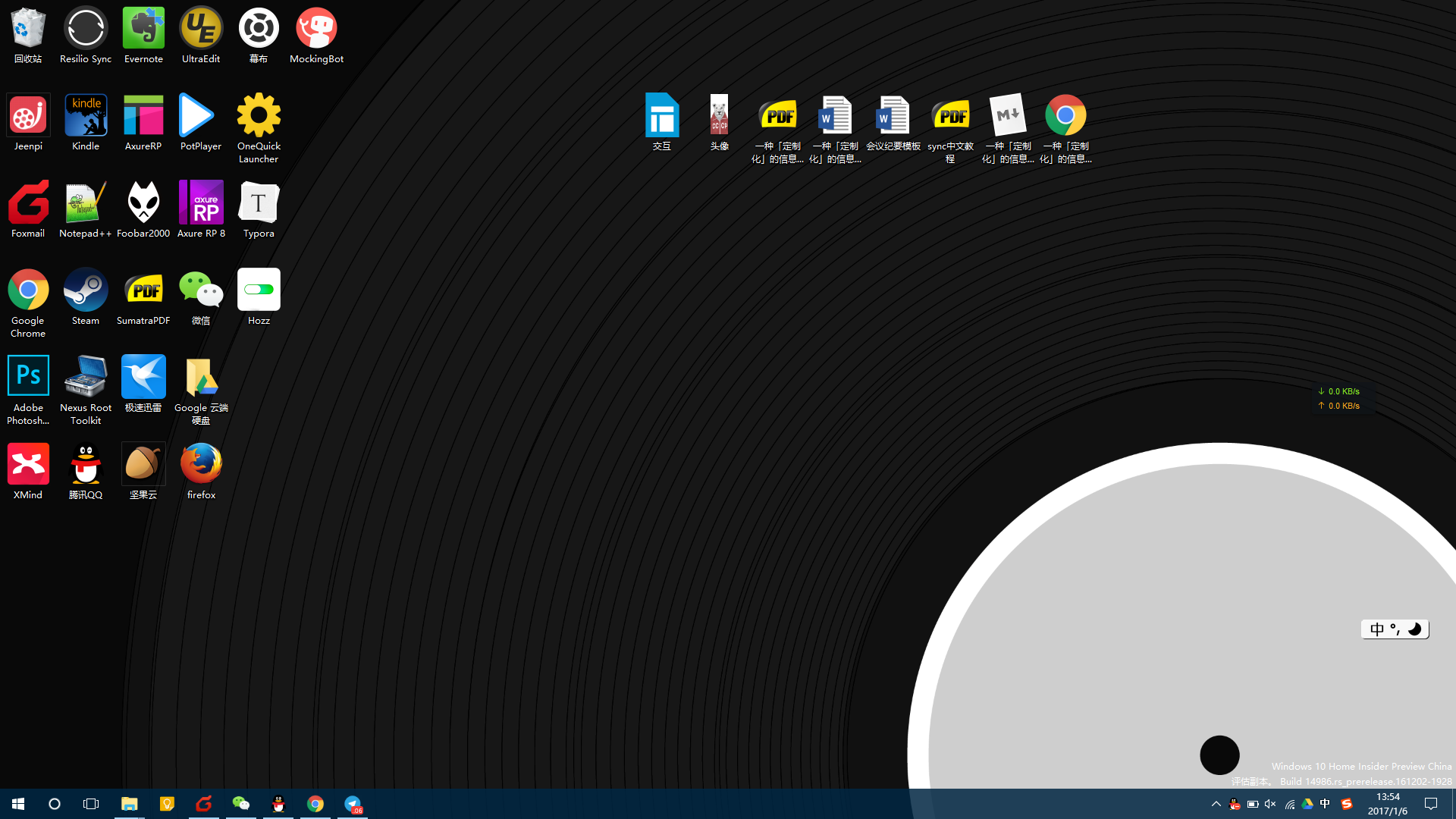Screen dimensions: 1456x819
Task: Open the 腾讯QQ desktop icon
Action: point(86,472)
